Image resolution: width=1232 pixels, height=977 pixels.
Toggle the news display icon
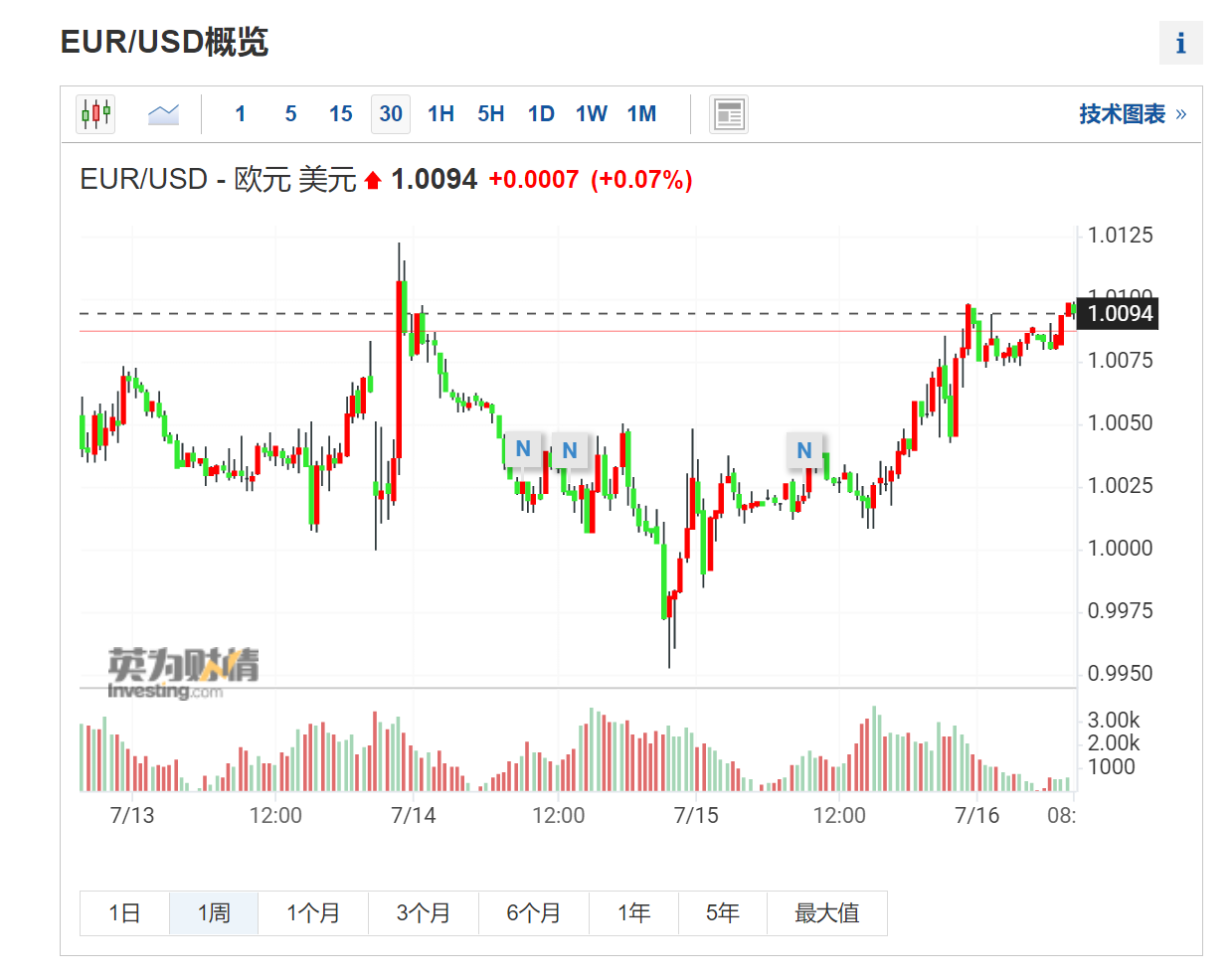(729, 114)
